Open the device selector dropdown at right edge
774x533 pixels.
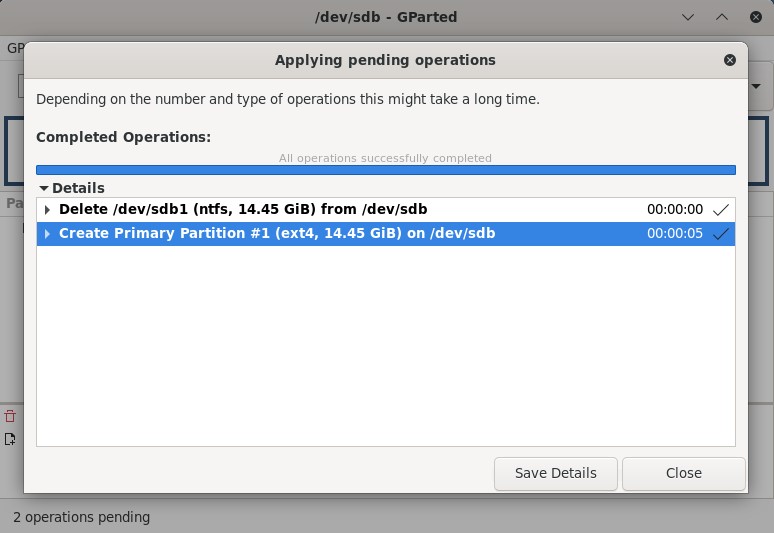(757, 87)
